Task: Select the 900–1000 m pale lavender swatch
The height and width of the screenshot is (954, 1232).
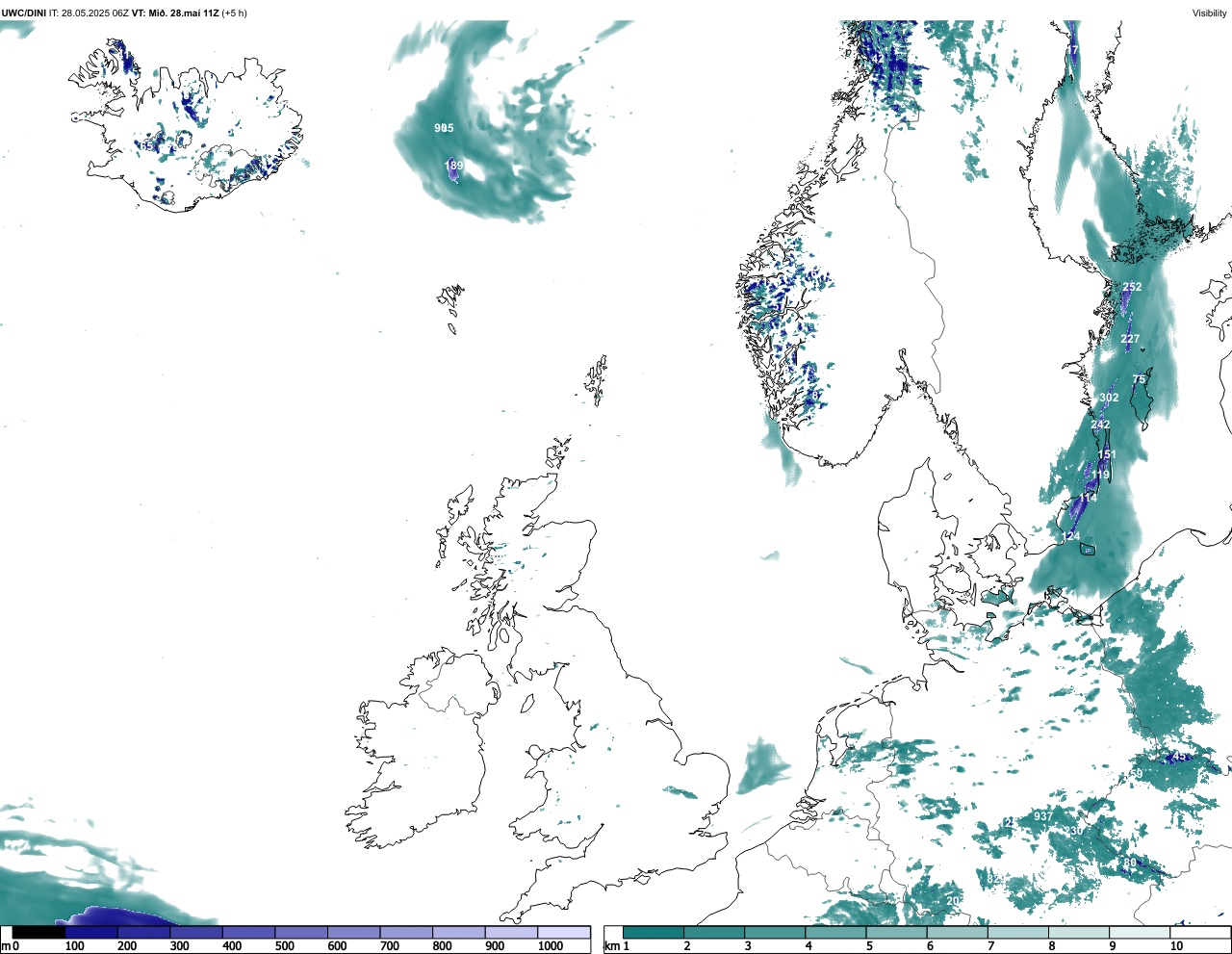Action: click(x=511, y=932)
